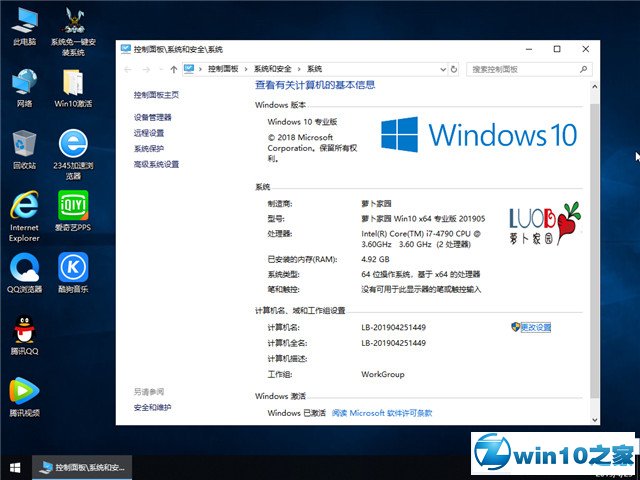Click the Windows 10 logo image
This screenshot has width=640, height=480.
click(479, 135)
